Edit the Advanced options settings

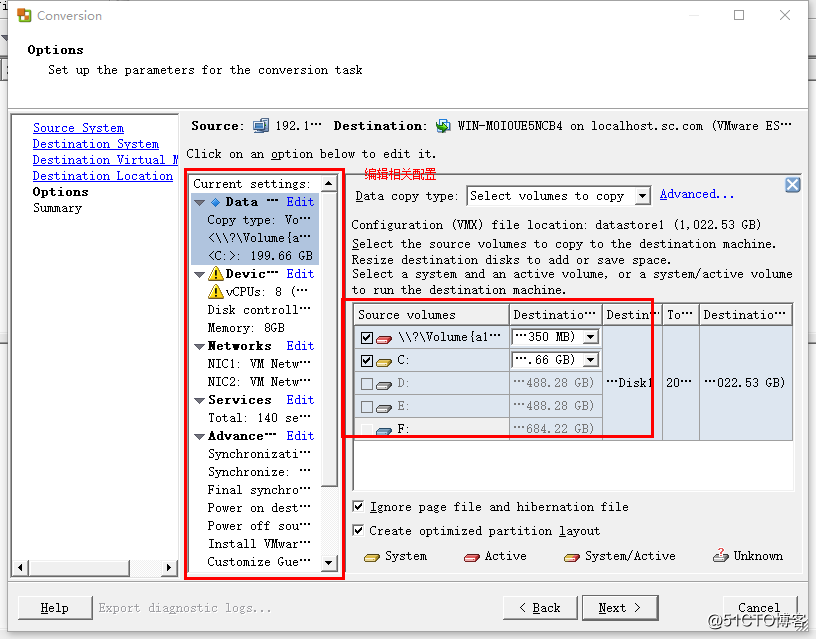click(x=300, y=436)
